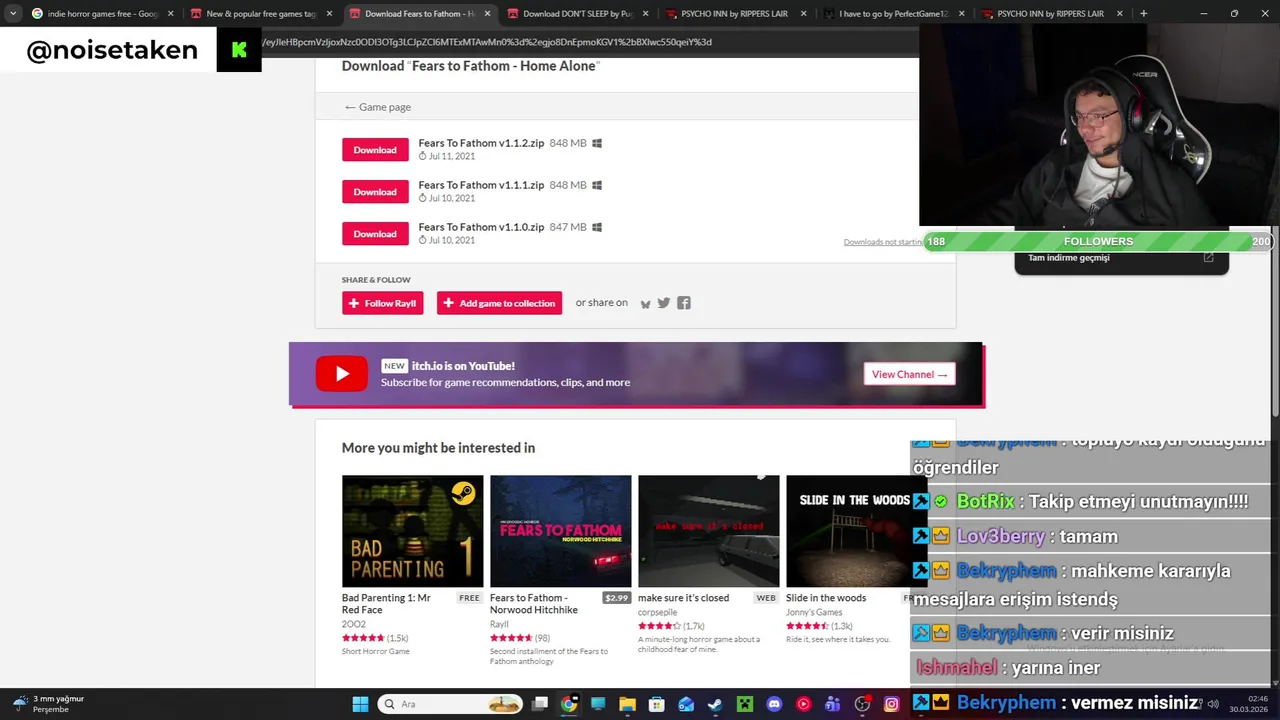The width and height of the screenshot is (1280, 720).
Task: Download Fears To Fathom v1.1.0.zip
Action: tap(375, 234)
